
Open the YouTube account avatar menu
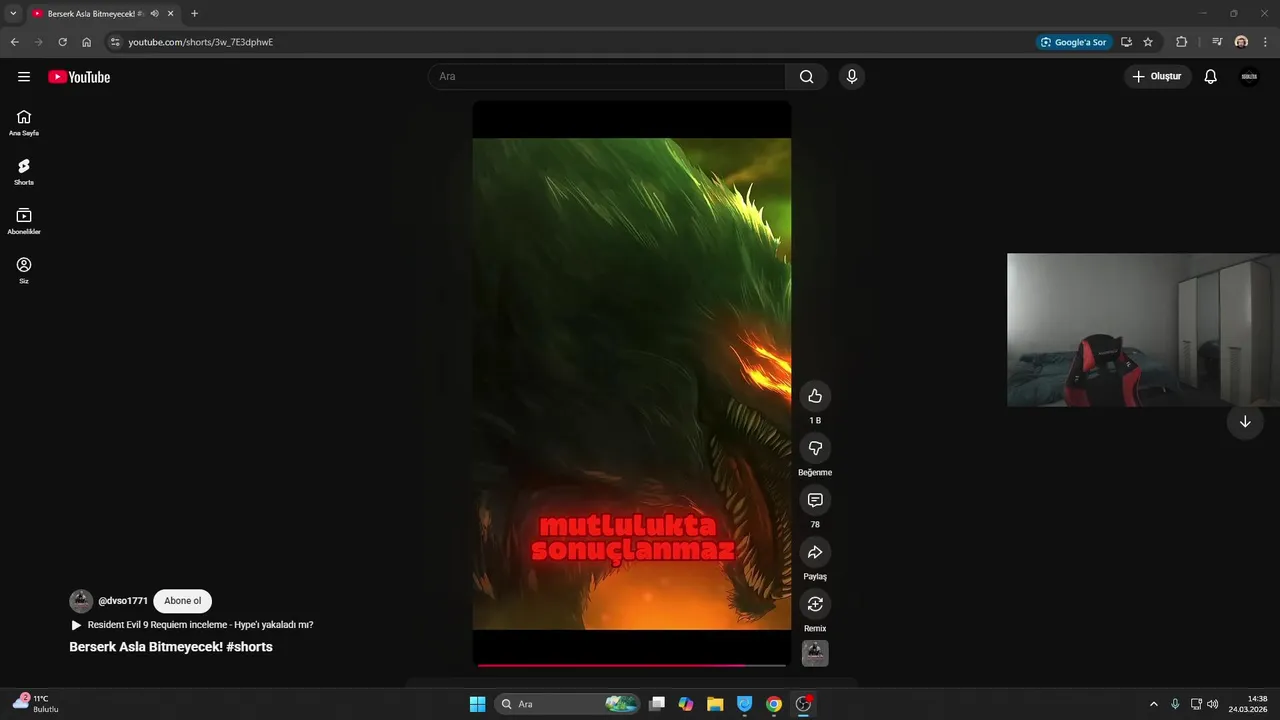[1249, 77]
